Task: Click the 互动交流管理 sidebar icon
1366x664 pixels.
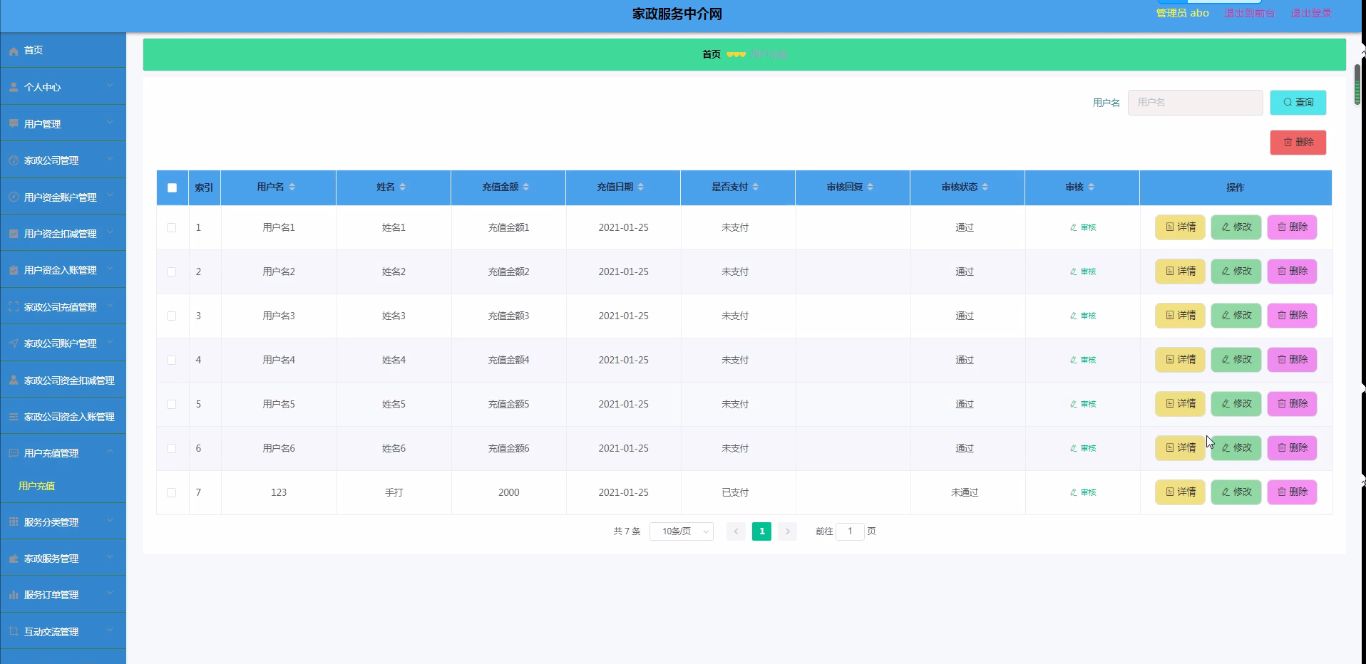Action: pyautogui.click(x=14, y=631)
